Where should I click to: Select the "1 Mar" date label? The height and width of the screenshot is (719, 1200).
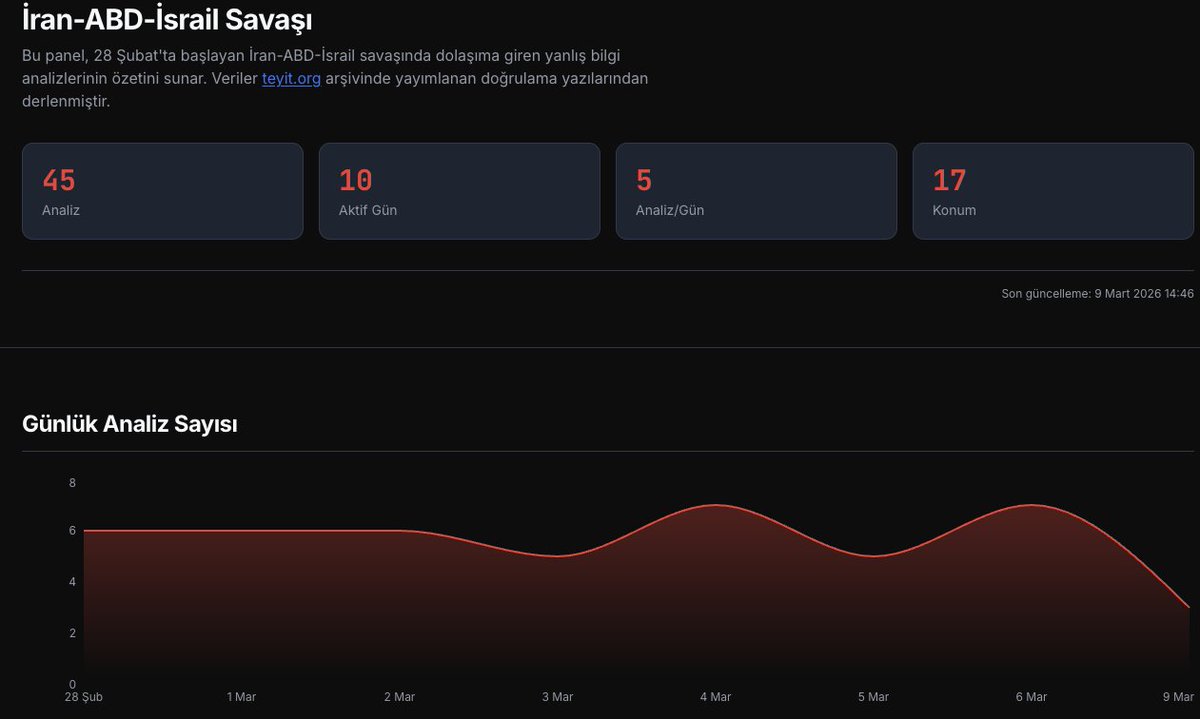click(241, 697)
